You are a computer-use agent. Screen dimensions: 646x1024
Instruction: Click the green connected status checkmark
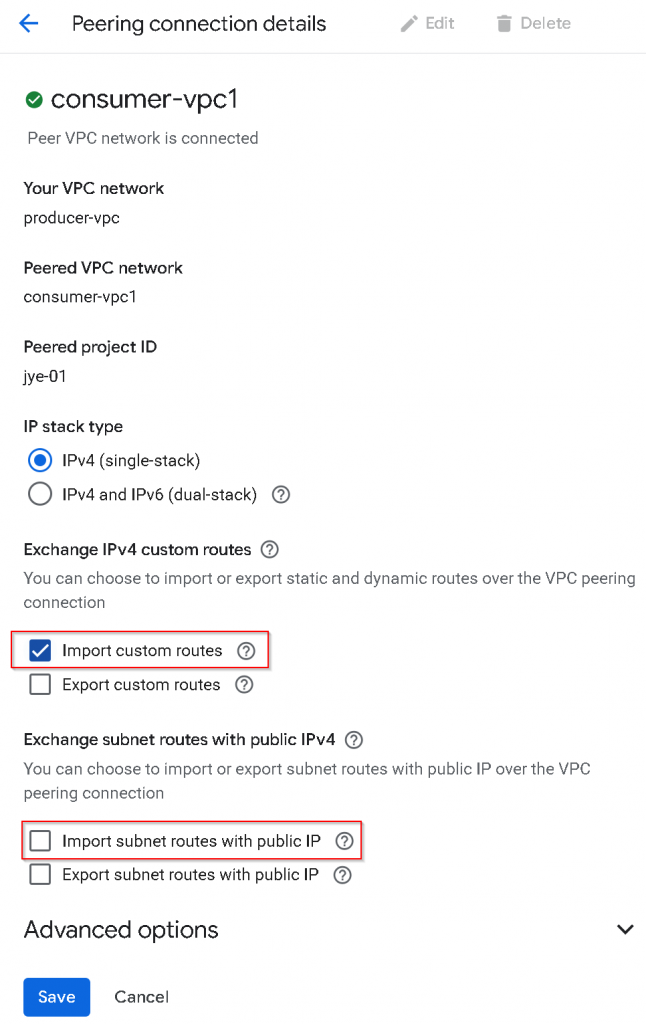tap(34, 99)
